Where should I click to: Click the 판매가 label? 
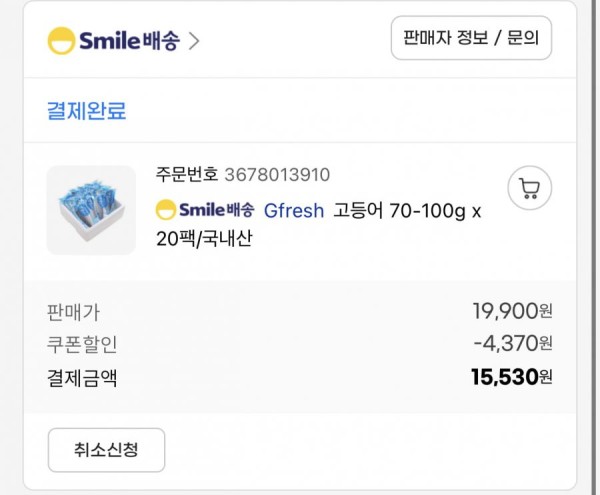pos(73,312)
